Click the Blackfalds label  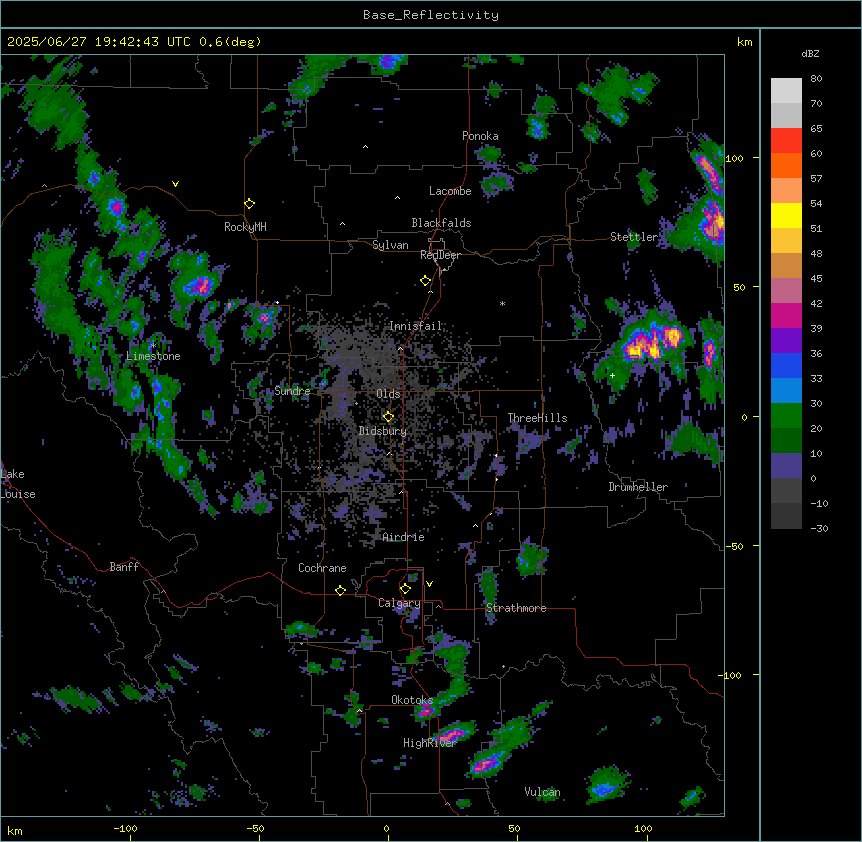pyautogui.click(x=441, y=223)
